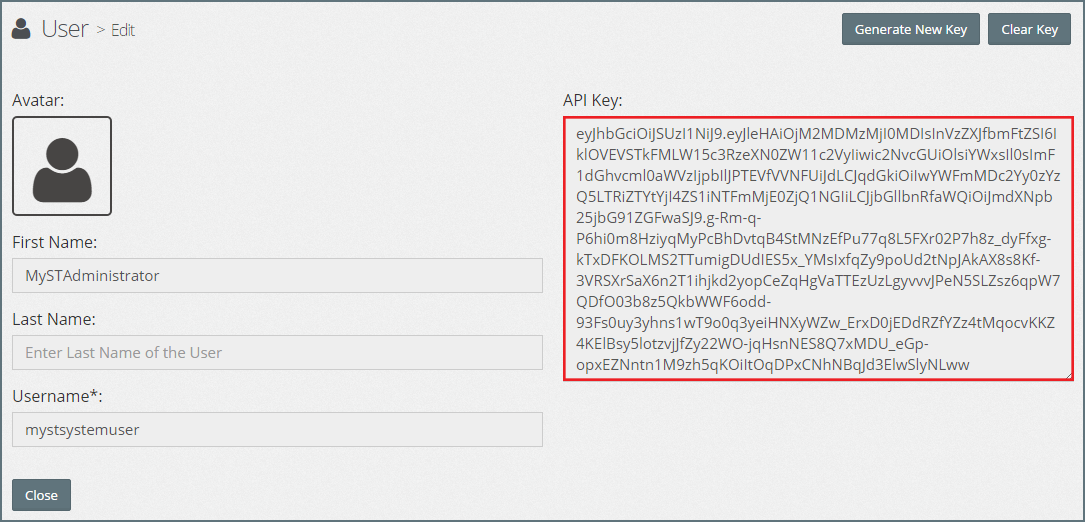1085x522 pixels.
Task: Select the Username field with mystsystemuser
Action: coord(277,430)
